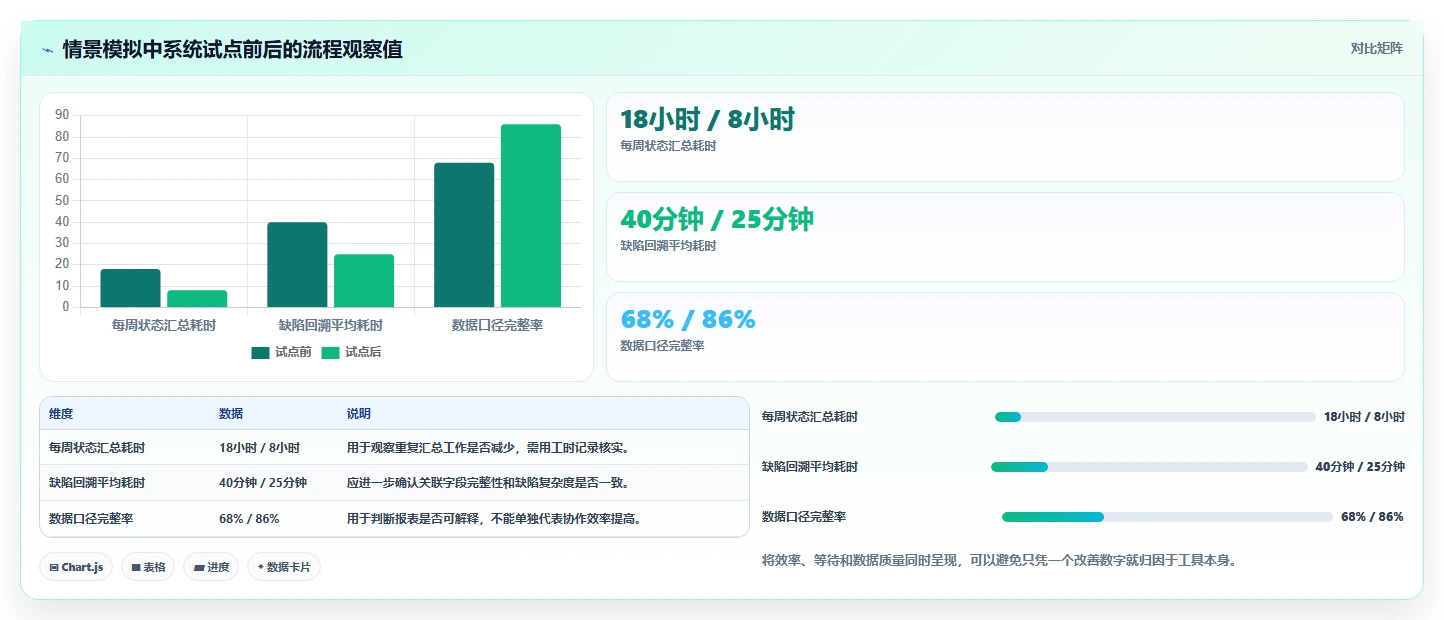Viewport: 1444px width, 620px height.
Task: Toggle 试点后 legend entry in the chart
Action: 351,352
